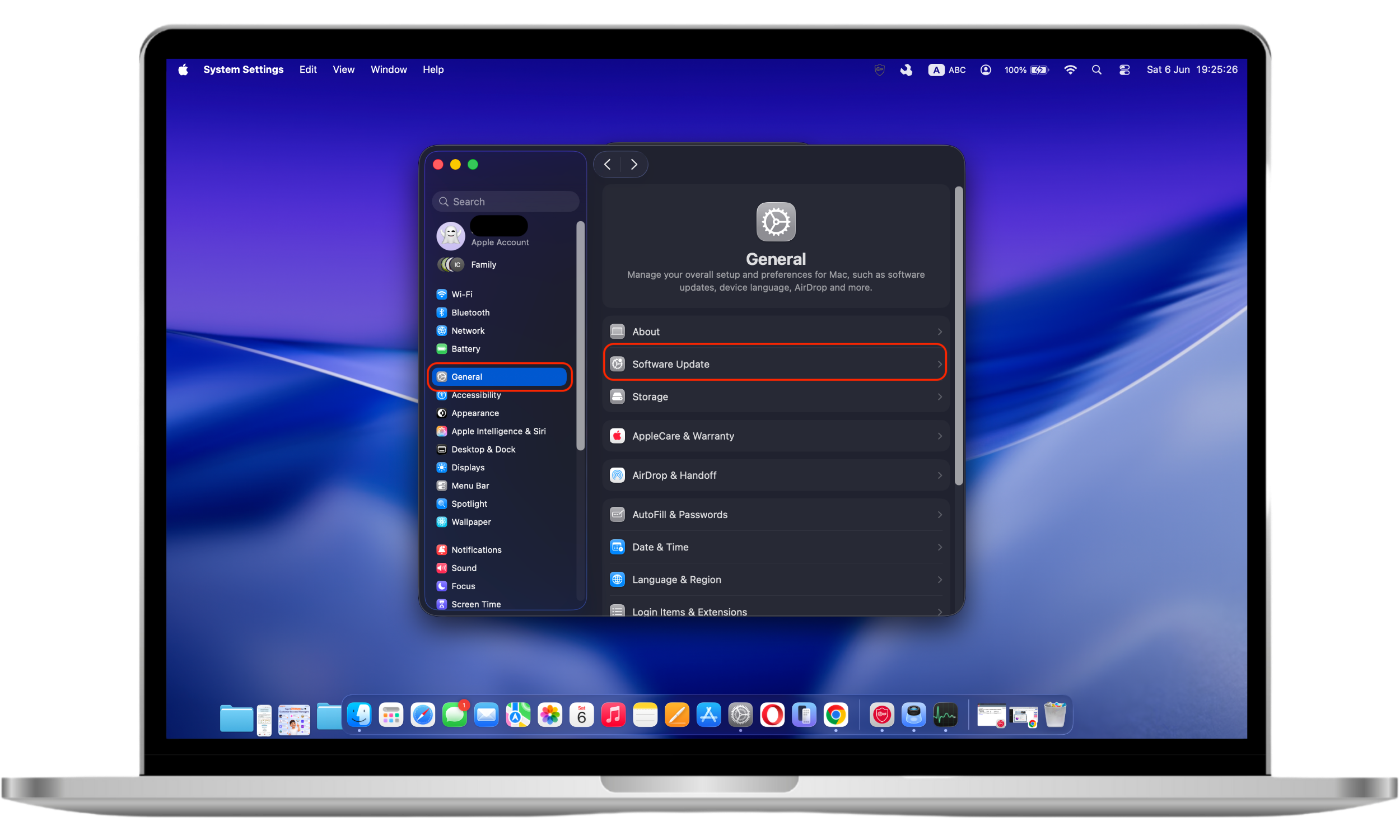Open Mail from the Dock
The height and width of the screenshot is (840, 1400).
(x=486, y=715)
